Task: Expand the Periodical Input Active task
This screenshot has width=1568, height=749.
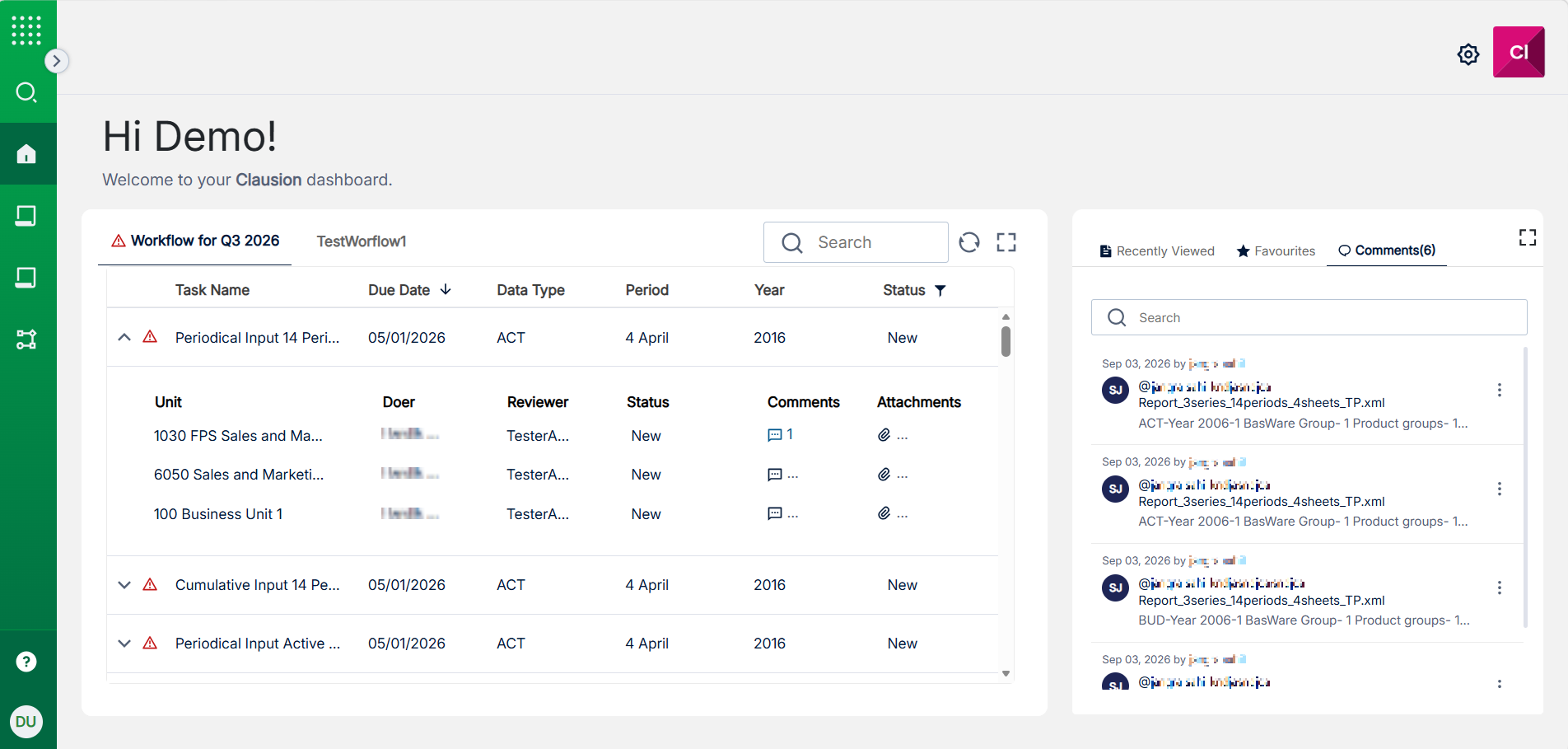Action: coord(124,644)
